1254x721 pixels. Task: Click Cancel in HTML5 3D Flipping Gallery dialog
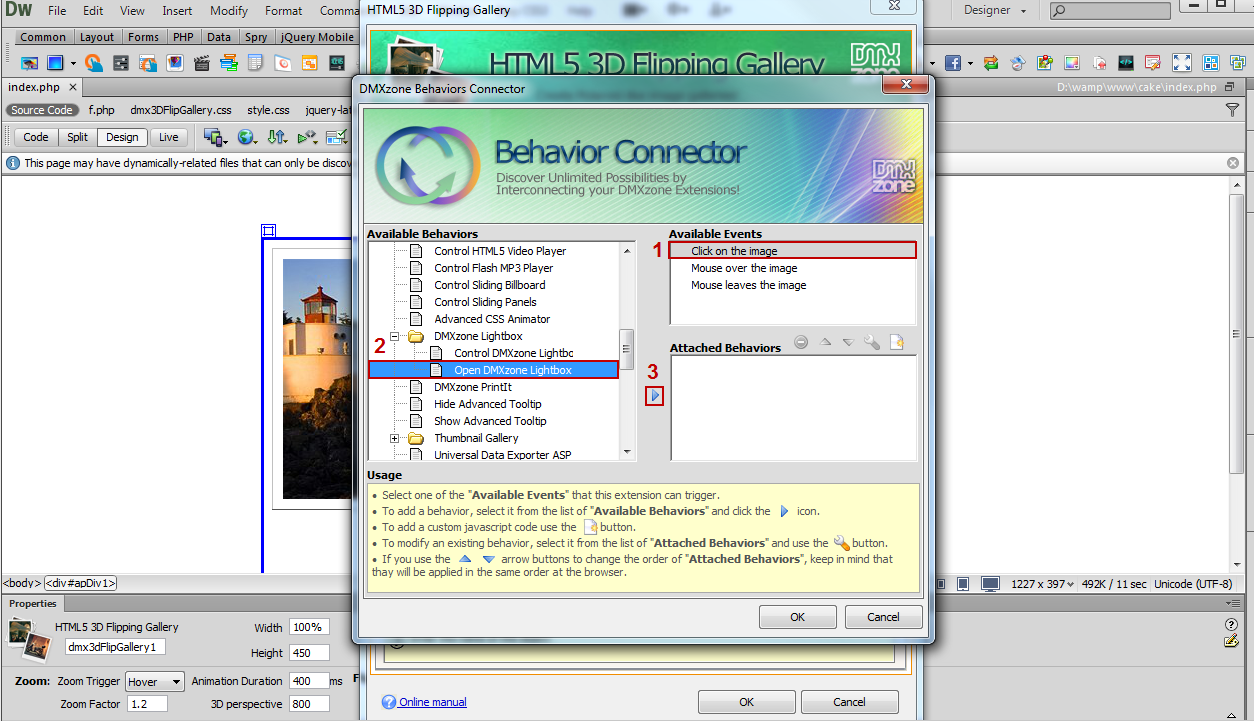coord(849,702)
